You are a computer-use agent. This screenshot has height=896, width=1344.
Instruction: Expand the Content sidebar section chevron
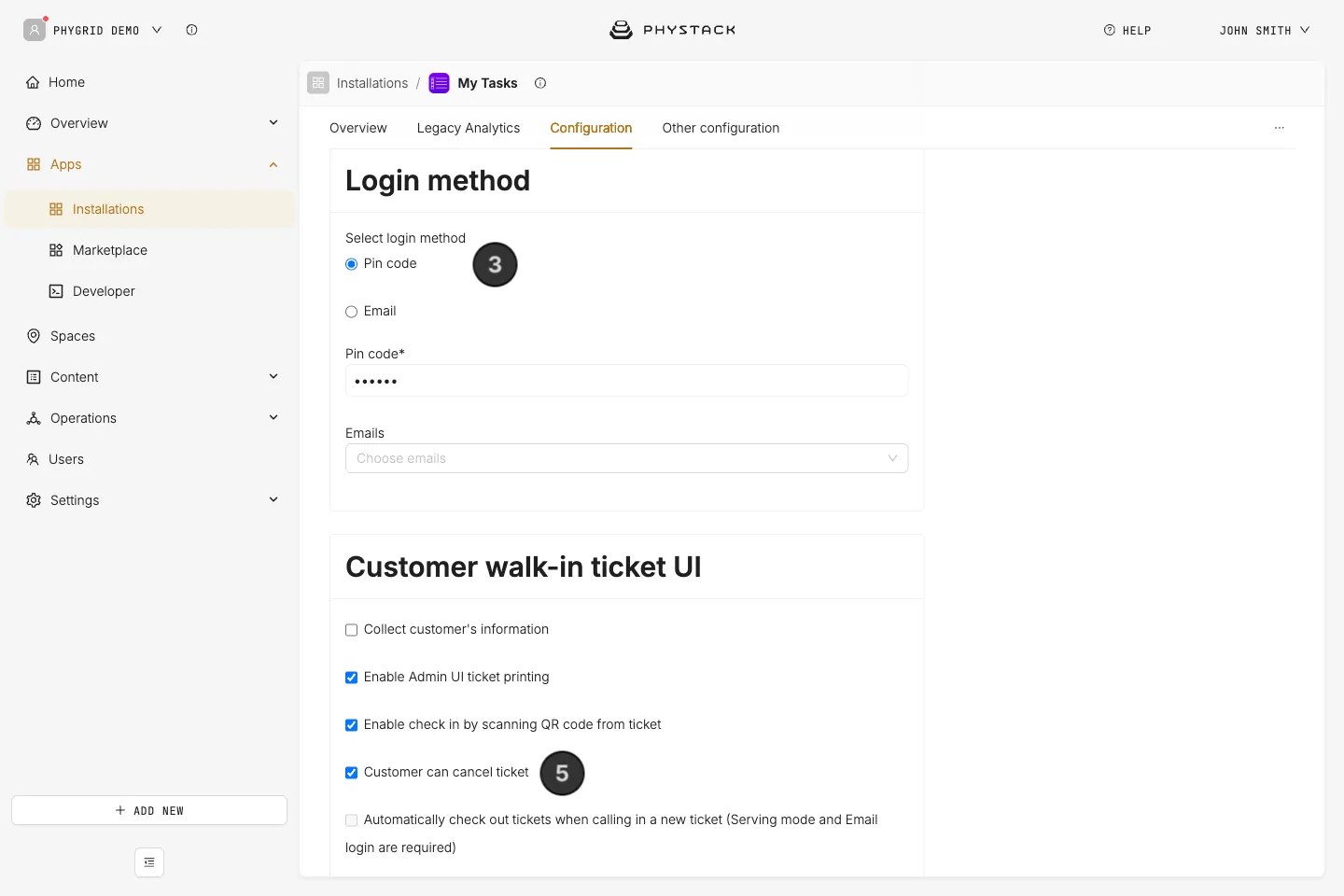pyautogui.click(x=273, y=376)
